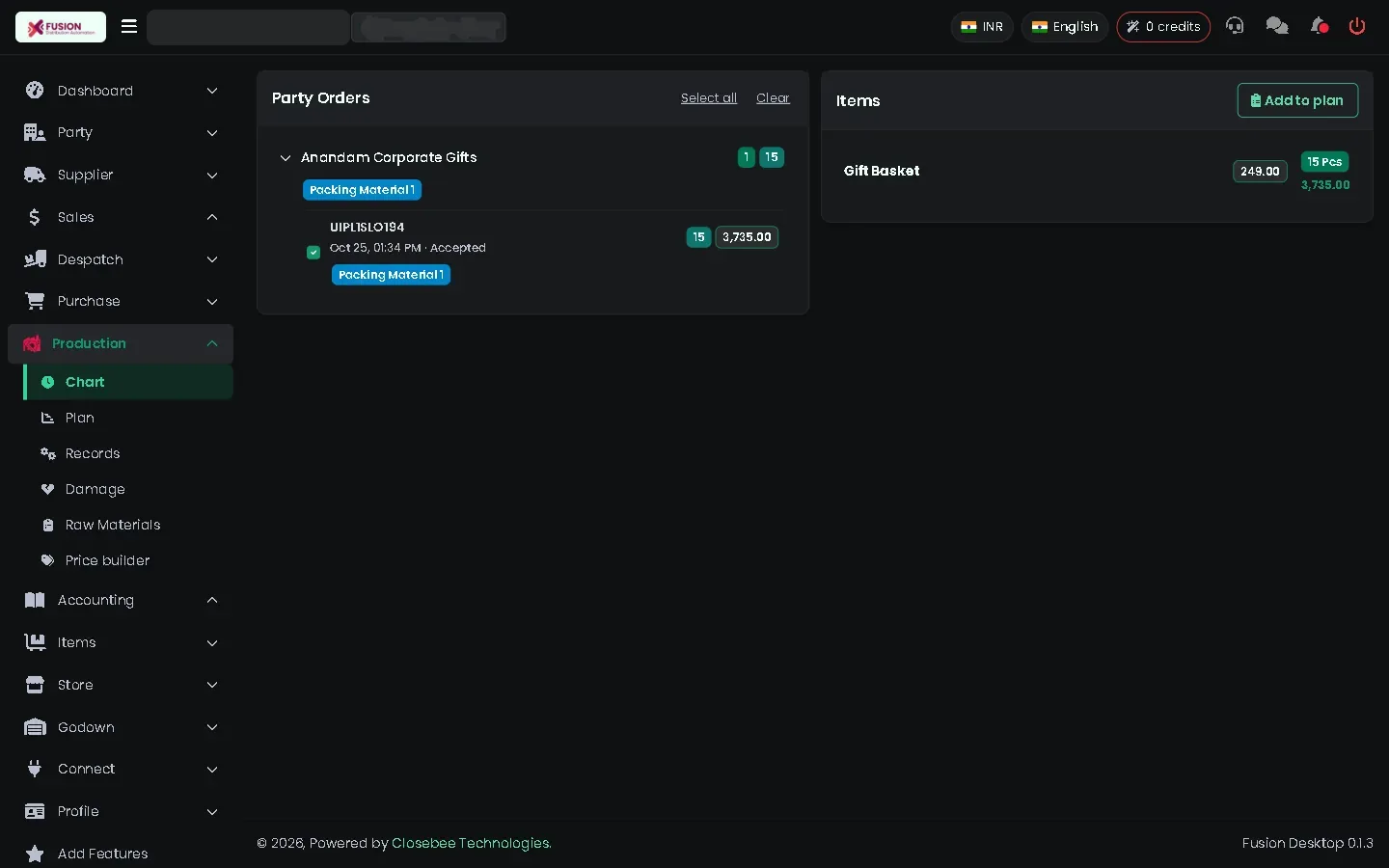Click the hamburger menu icon
This screenshot has height=868, width=1389.
[129, 26]
